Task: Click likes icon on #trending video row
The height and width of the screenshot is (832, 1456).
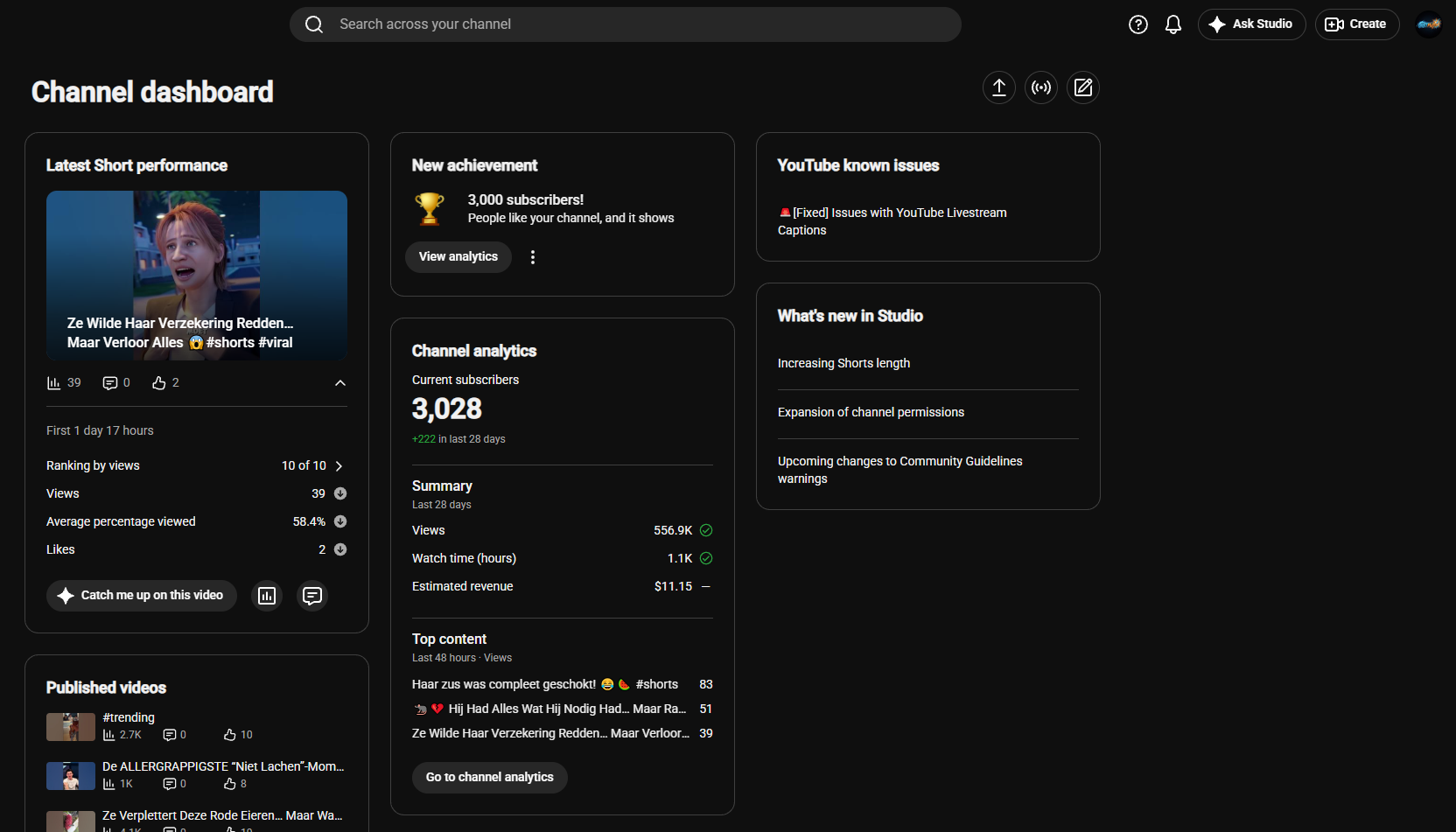Action: point(230,735)
